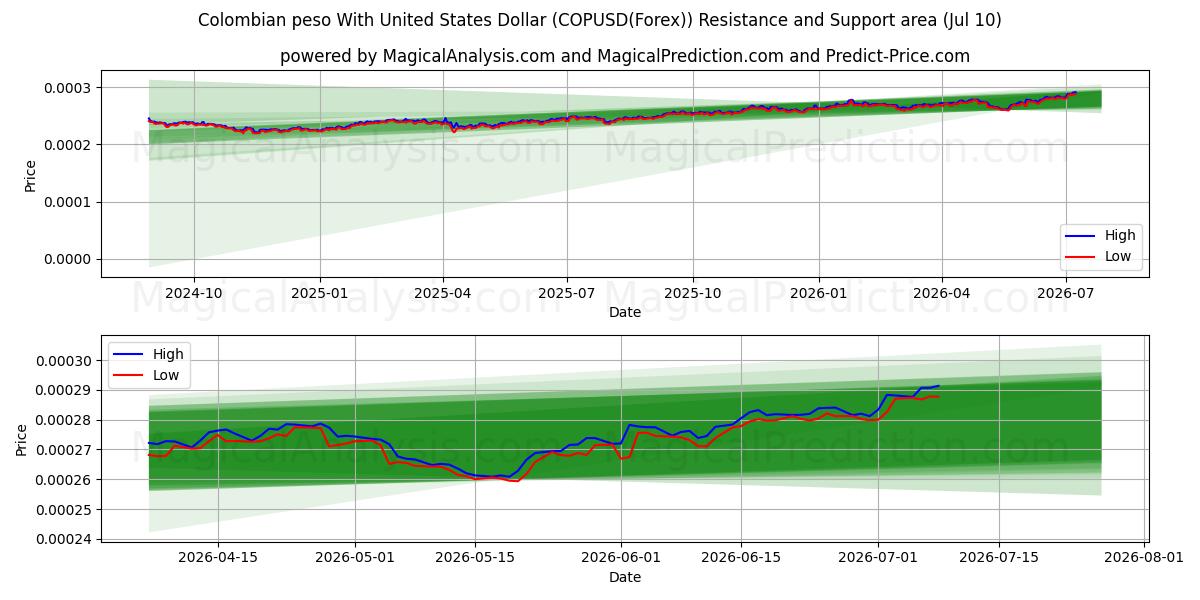Click the 'Price' axis label of bottom chart
1200x600 pixels.
click(x=23, y=440)
